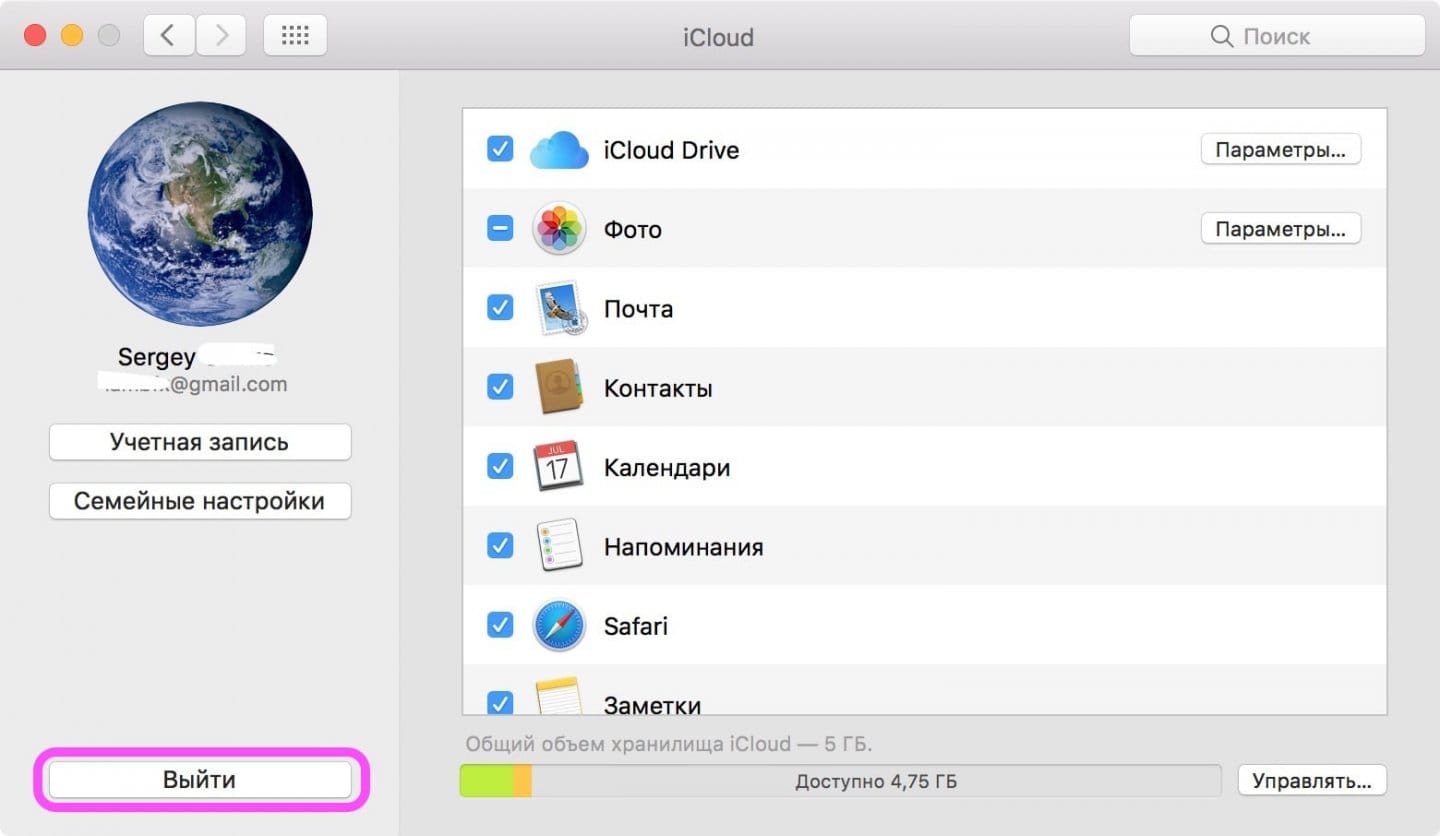Toggle the Фото mixed-state checkbox

pos(500,229)
